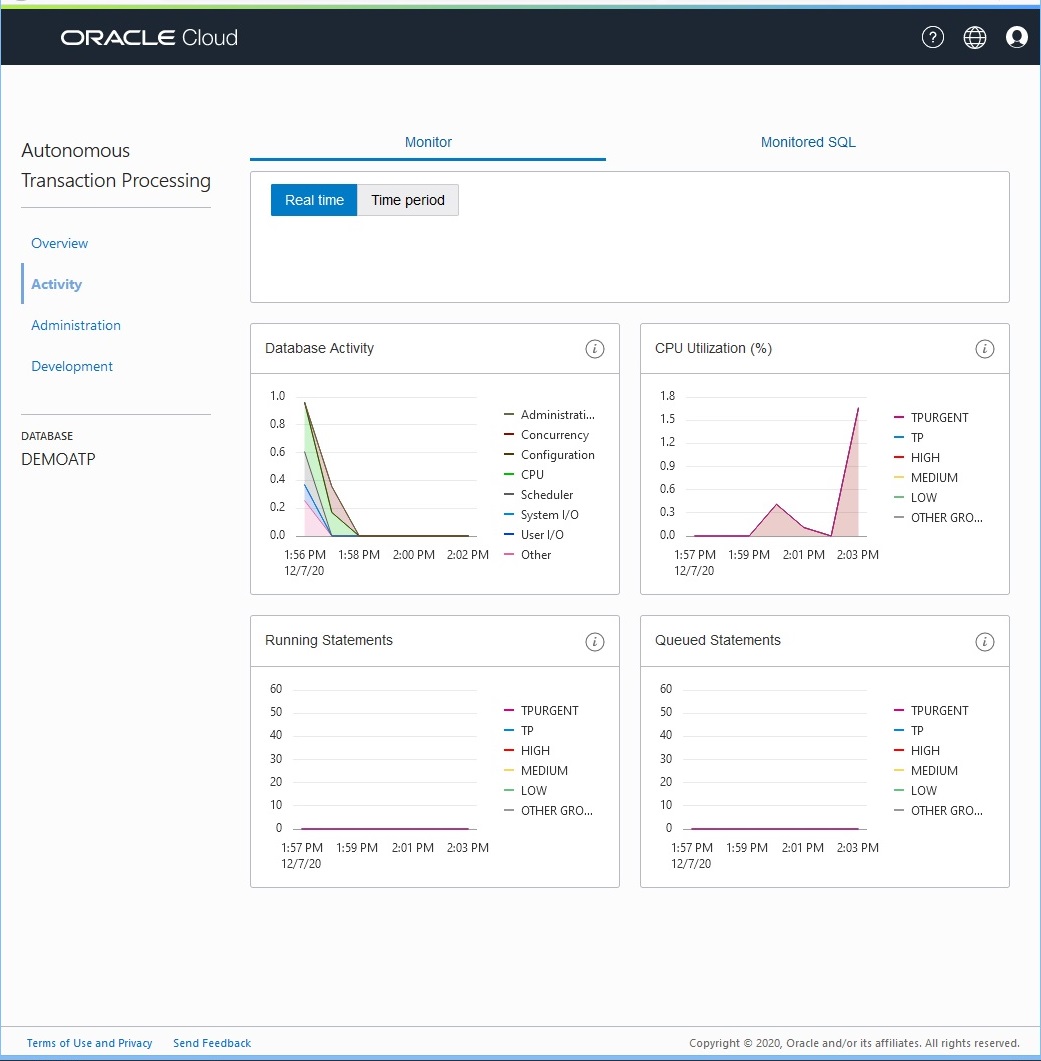Toggle TPURGENT legend in Running Statements chart
Screen dimensions: 1041x1061
point(541,710)
